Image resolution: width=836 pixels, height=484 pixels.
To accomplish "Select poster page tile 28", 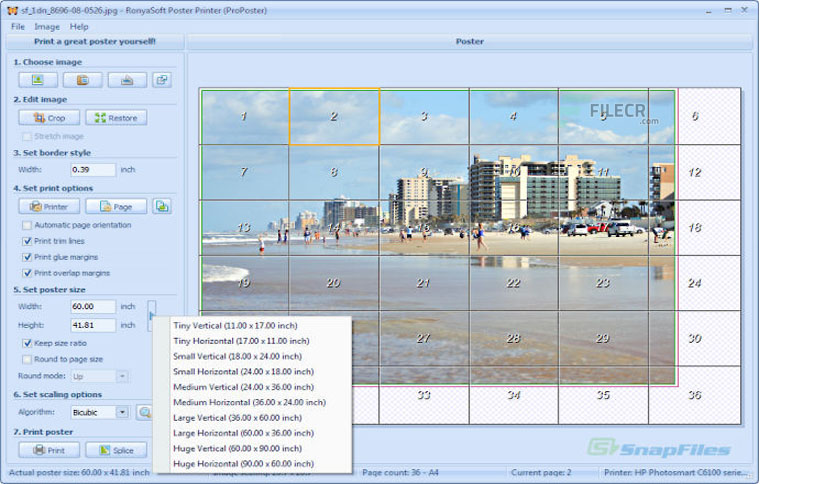I will [513, 338].
